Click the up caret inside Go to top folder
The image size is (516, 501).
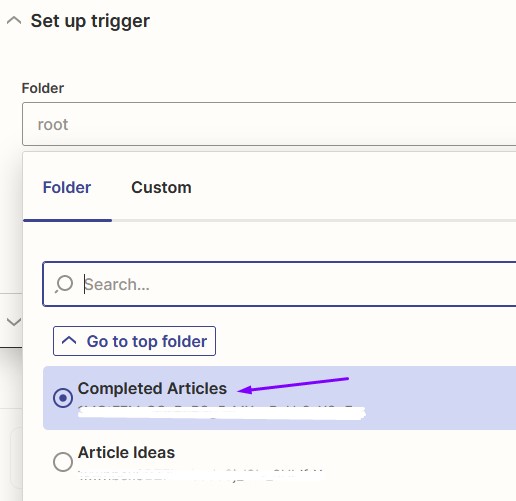coord(69,341)
